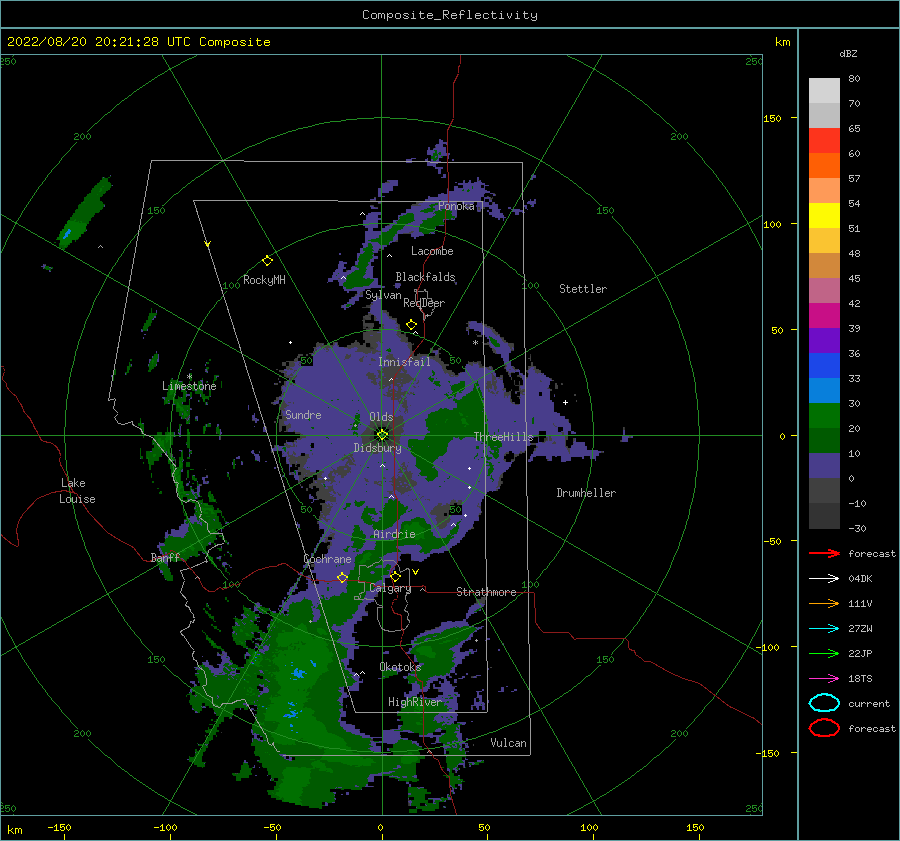Select the red 65–60 dBZ color swatch
This screenshot has height=841, width=900.
(x=824, y=141)
